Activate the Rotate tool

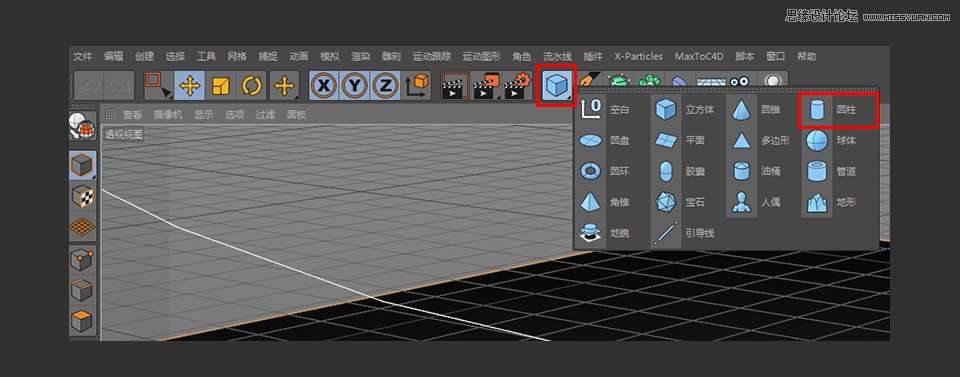(252, 86)
